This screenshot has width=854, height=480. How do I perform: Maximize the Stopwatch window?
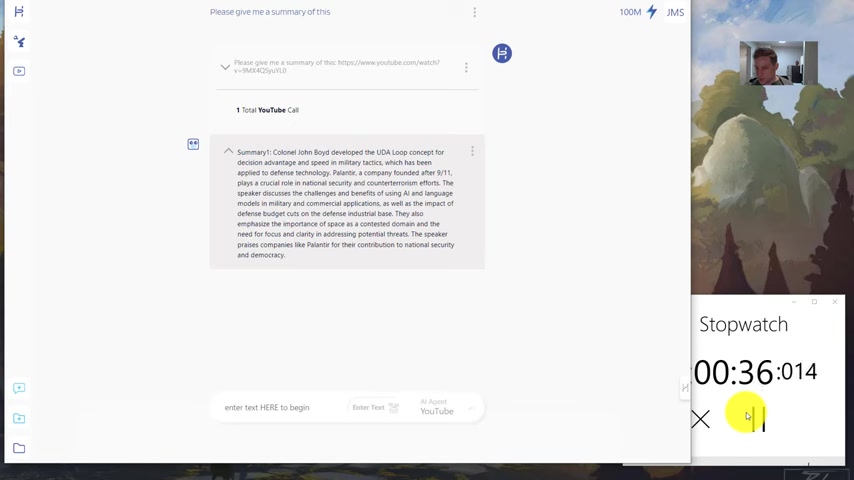[x=814, y=301]
